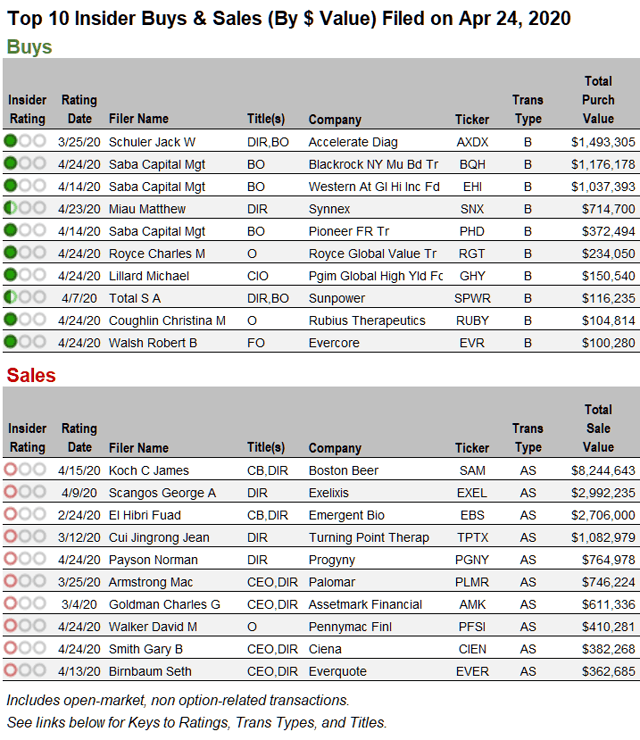Click the rating icon in the Payson Norman row
The width and height of the screenshot is (640, 740).
pyautogui.click(x=11, y=560)
